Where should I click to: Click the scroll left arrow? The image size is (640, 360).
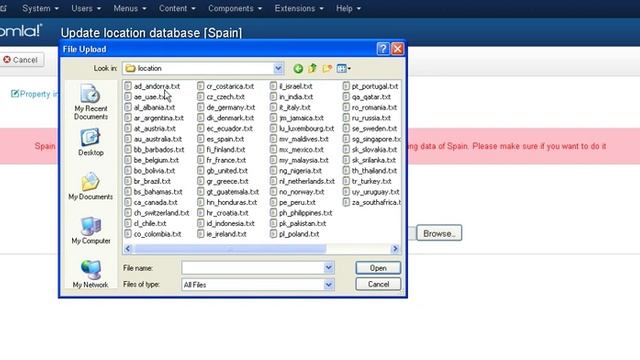coord(128,249)
